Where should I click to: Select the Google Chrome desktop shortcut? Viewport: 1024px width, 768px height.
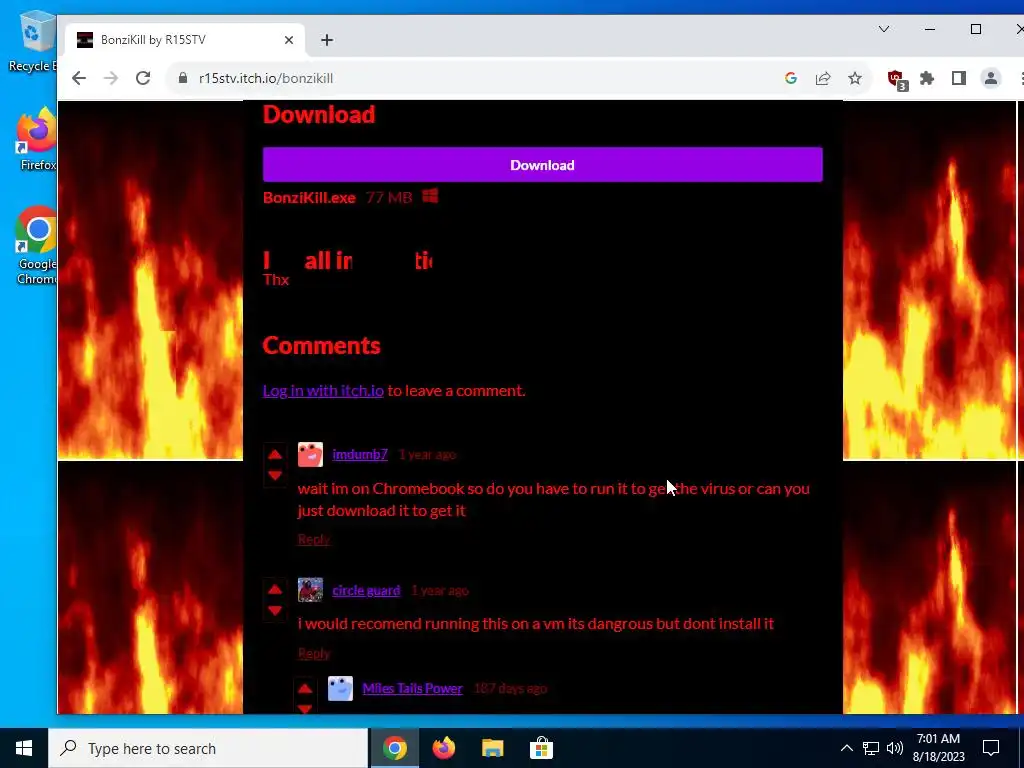click(37, 245)
